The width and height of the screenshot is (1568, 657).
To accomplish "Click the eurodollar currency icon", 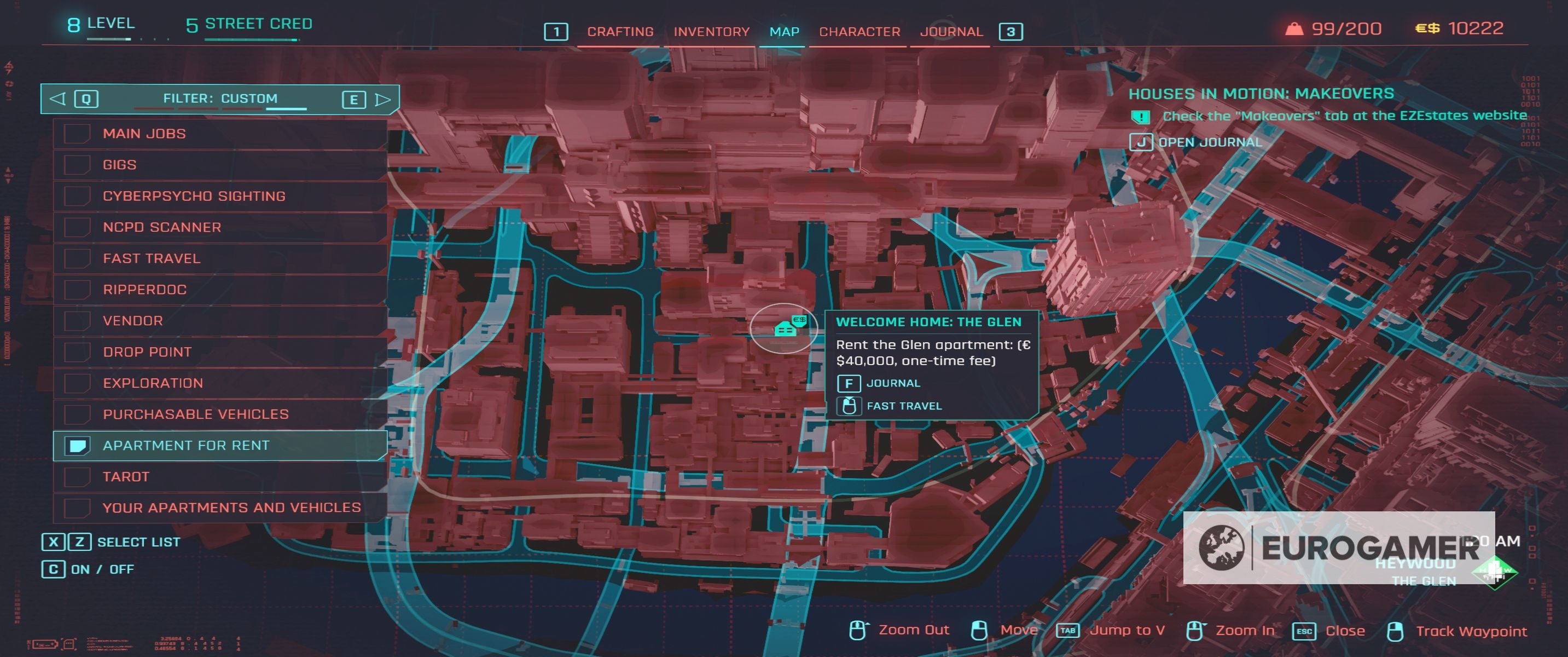I will pos(1427,28).
